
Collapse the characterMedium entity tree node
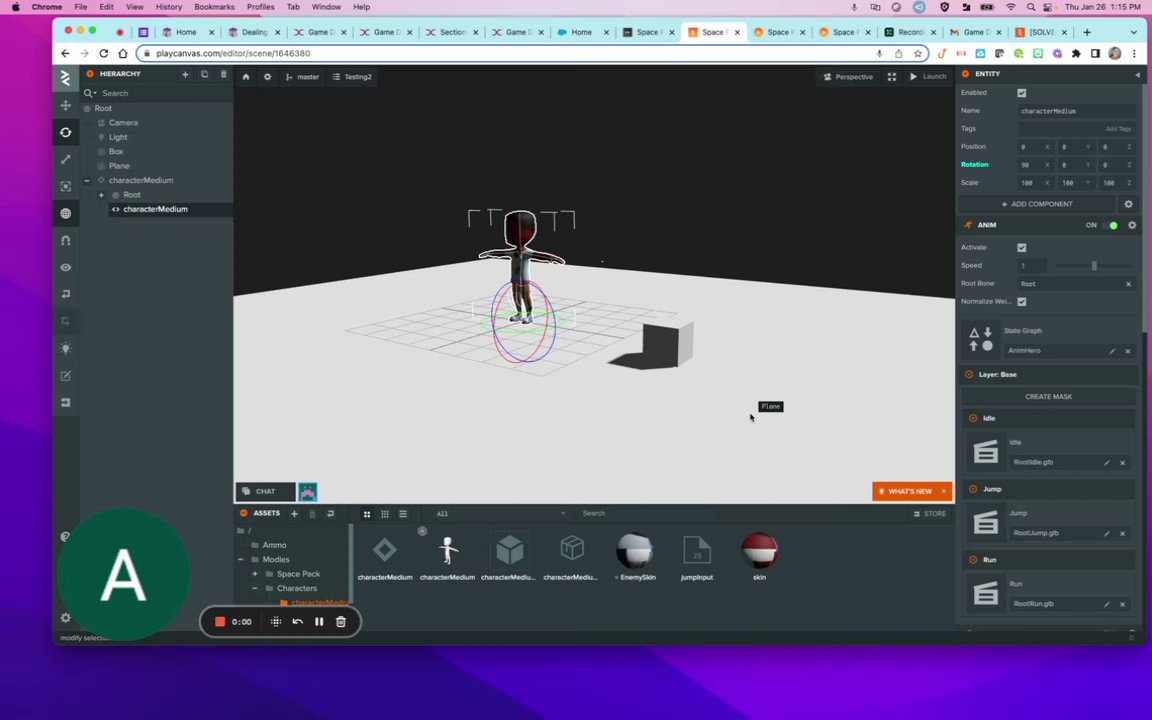point(87,181)
